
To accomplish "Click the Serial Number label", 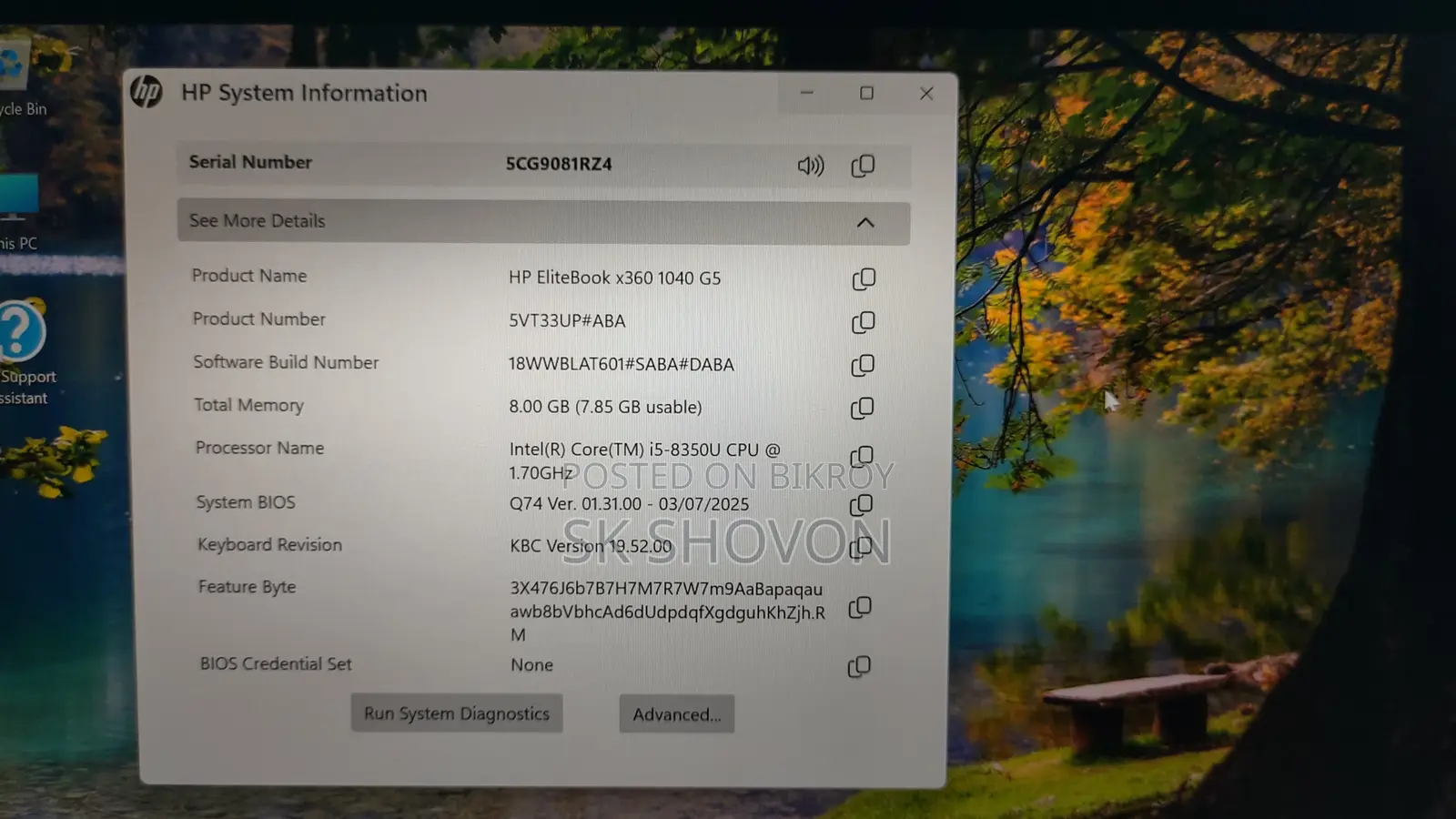I will [250, 162].
